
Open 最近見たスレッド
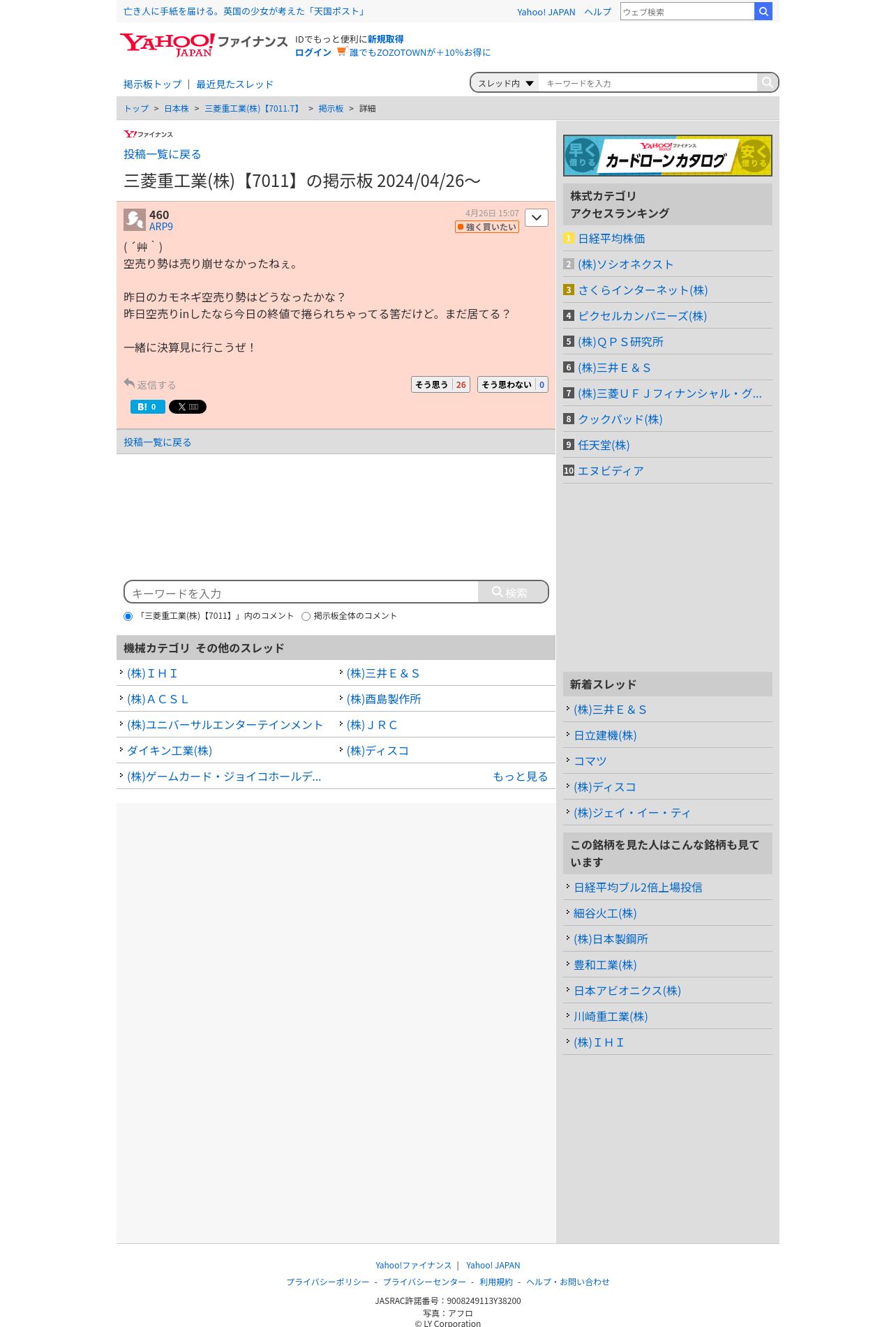pos(234,84)
